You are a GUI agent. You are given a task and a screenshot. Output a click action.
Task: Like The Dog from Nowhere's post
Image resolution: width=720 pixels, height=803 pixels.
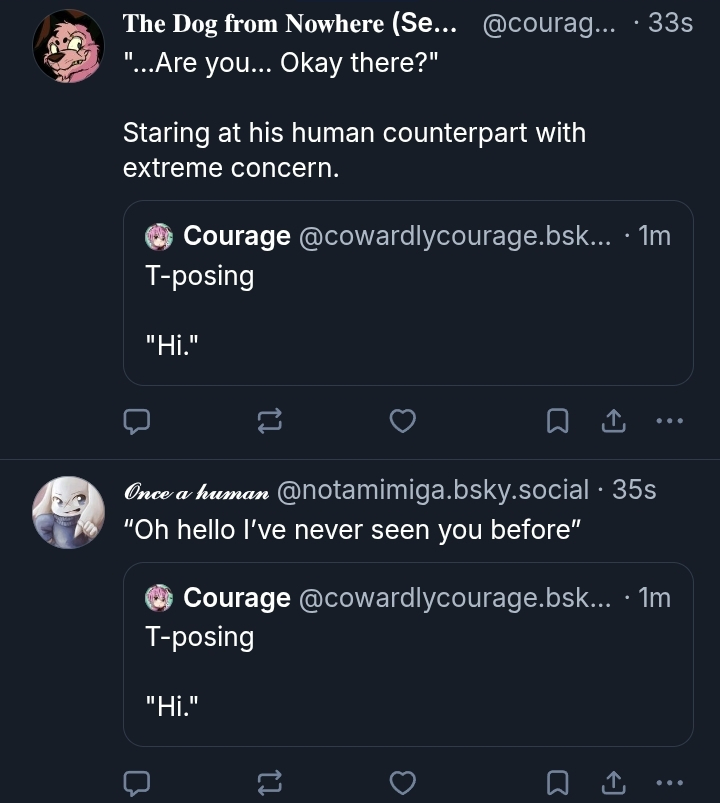coord(402,422)
